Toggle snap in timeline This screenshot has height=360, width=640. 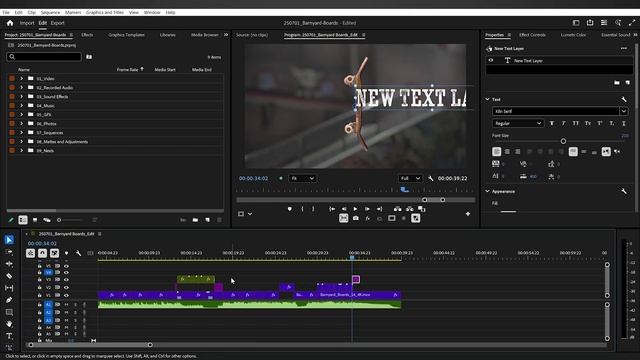(x=42, y=253)
